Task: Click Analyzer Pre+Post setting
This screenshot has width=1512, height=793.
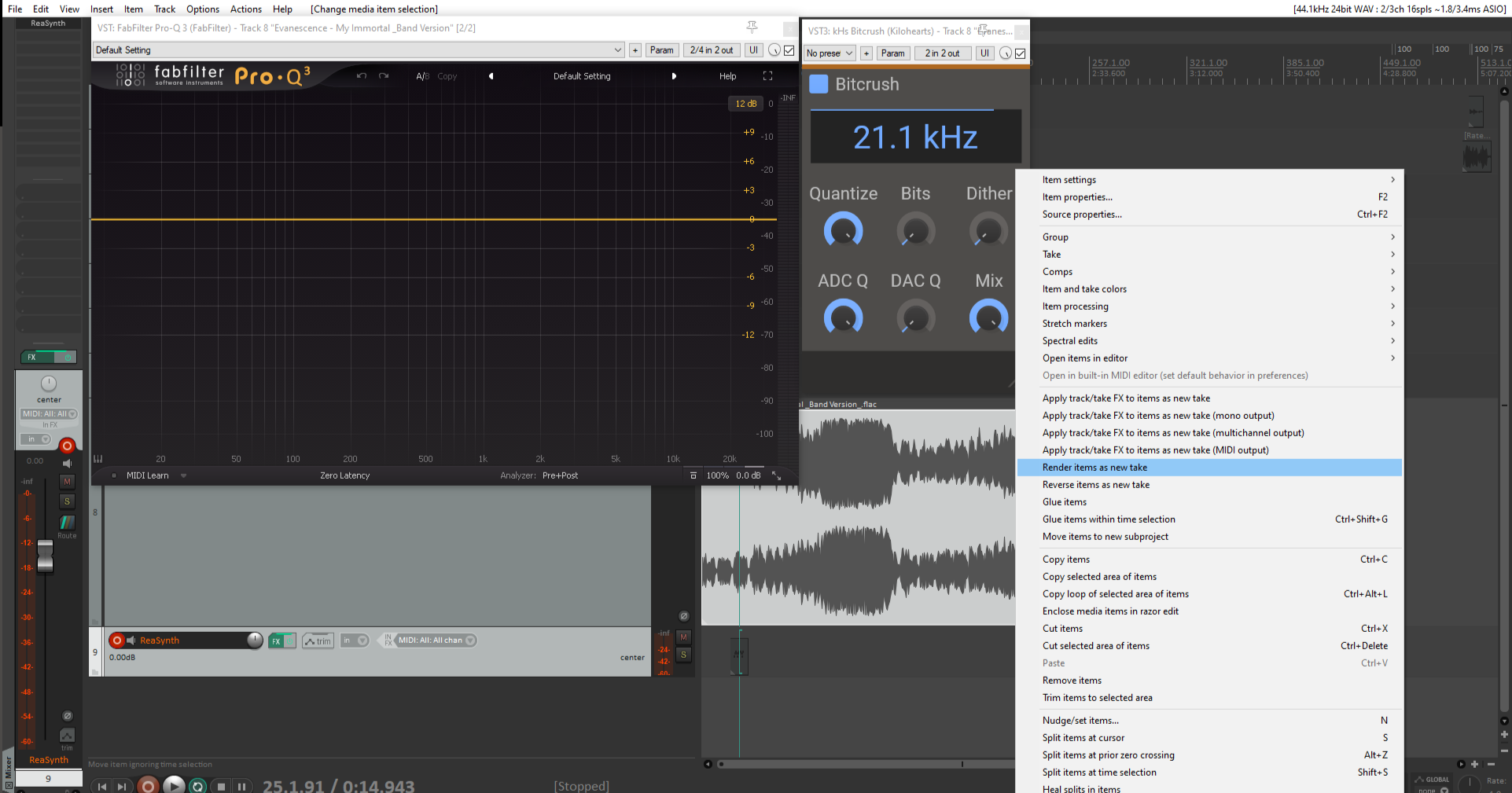Action: coord(560,475)
